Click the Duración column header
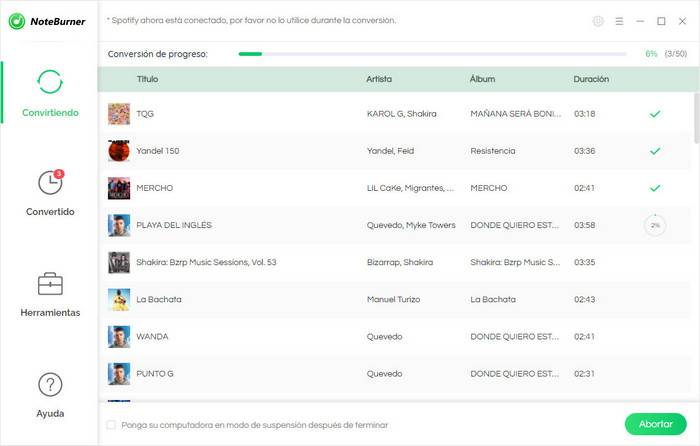Screen dimensions: 700x446 coord(591,79)
